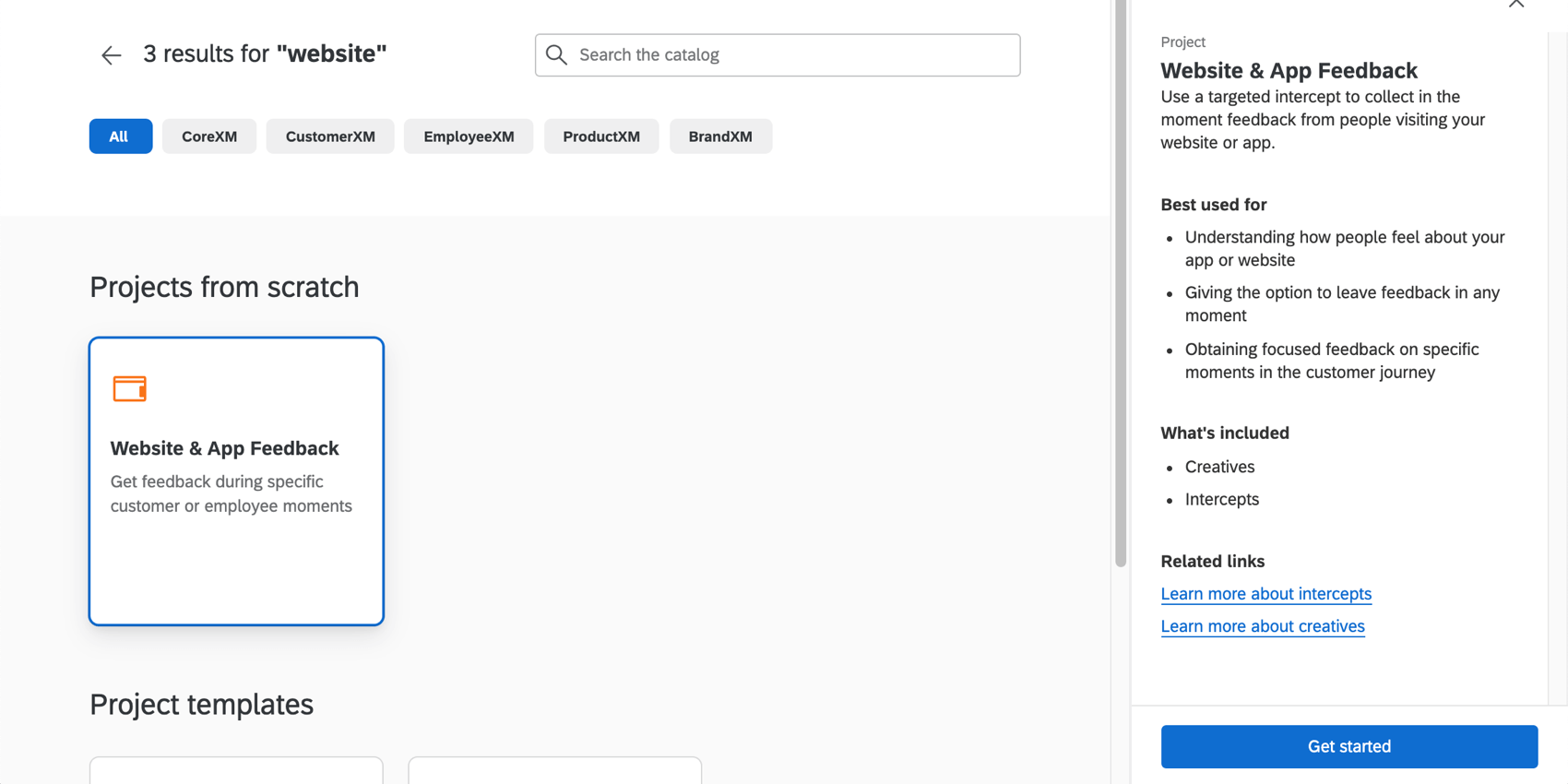Image resolution: width=1568 pixels, height=784 pixels.
Task: Filter results by CustomerXM
Action: pyautogui.click(x=330, y=137)
